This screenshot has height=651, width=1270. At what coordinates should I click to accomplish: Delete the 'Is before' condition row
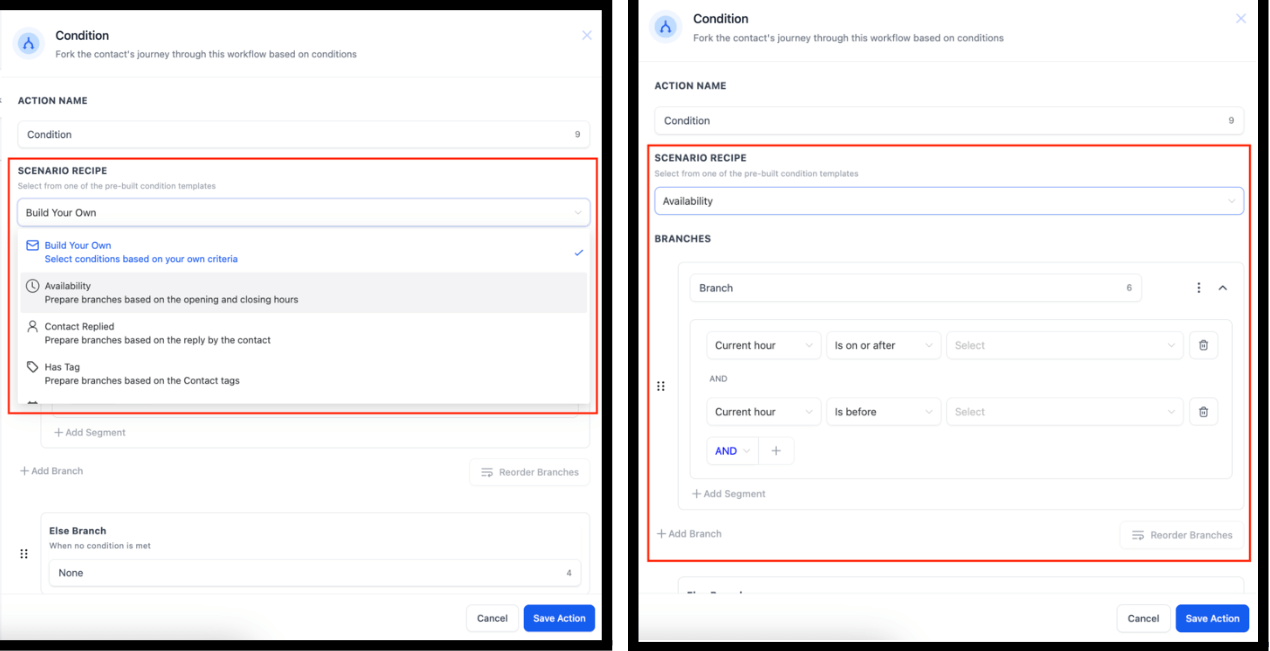pos(1203,412)
